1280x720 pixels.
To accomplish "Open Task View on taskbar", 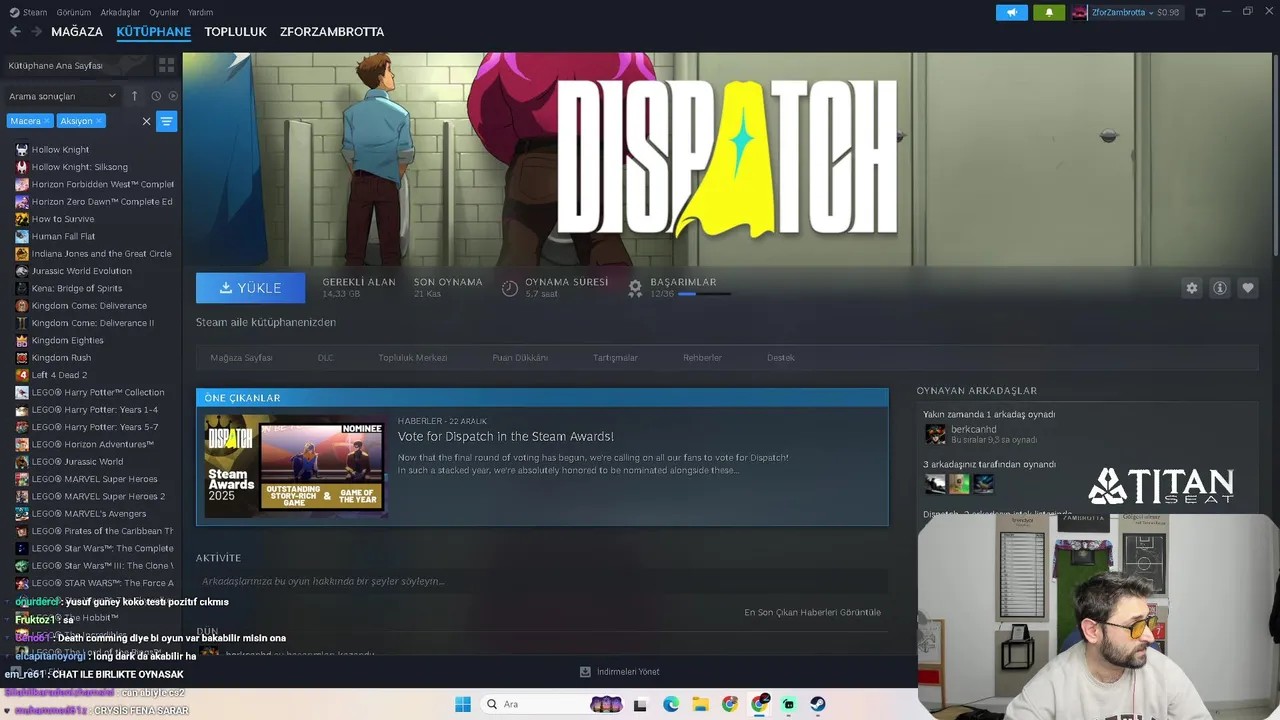I will (641, 704).
